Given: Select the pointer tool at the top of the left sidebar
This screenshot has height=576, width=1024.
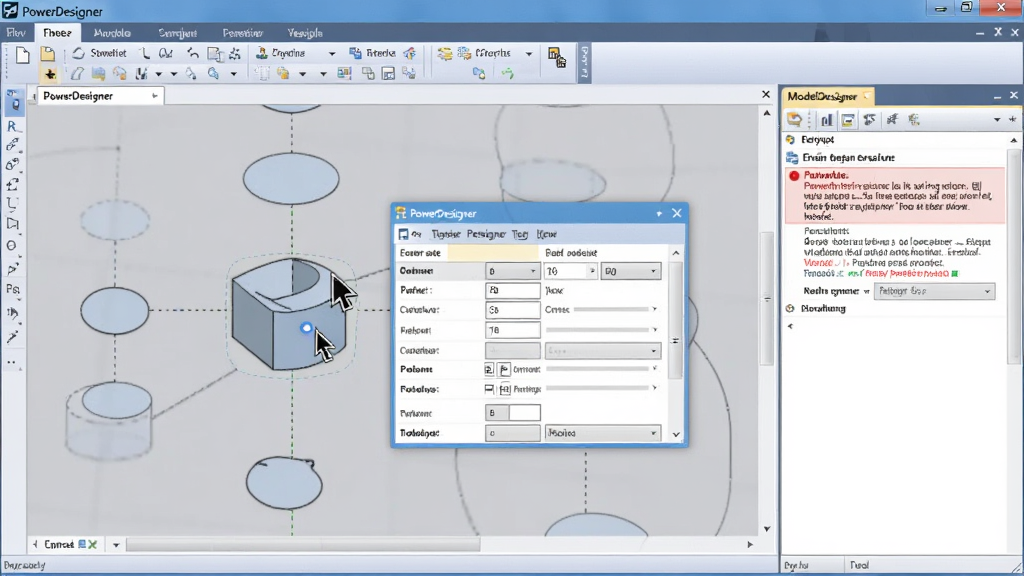Looking at the screenshot, I should (13, 101).
